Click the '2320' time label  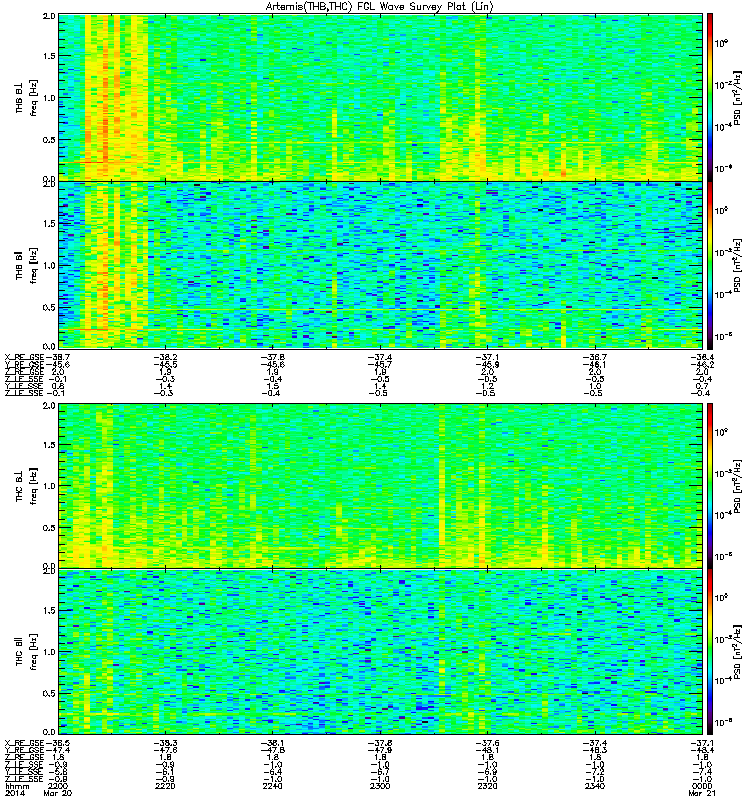point(487,786)
